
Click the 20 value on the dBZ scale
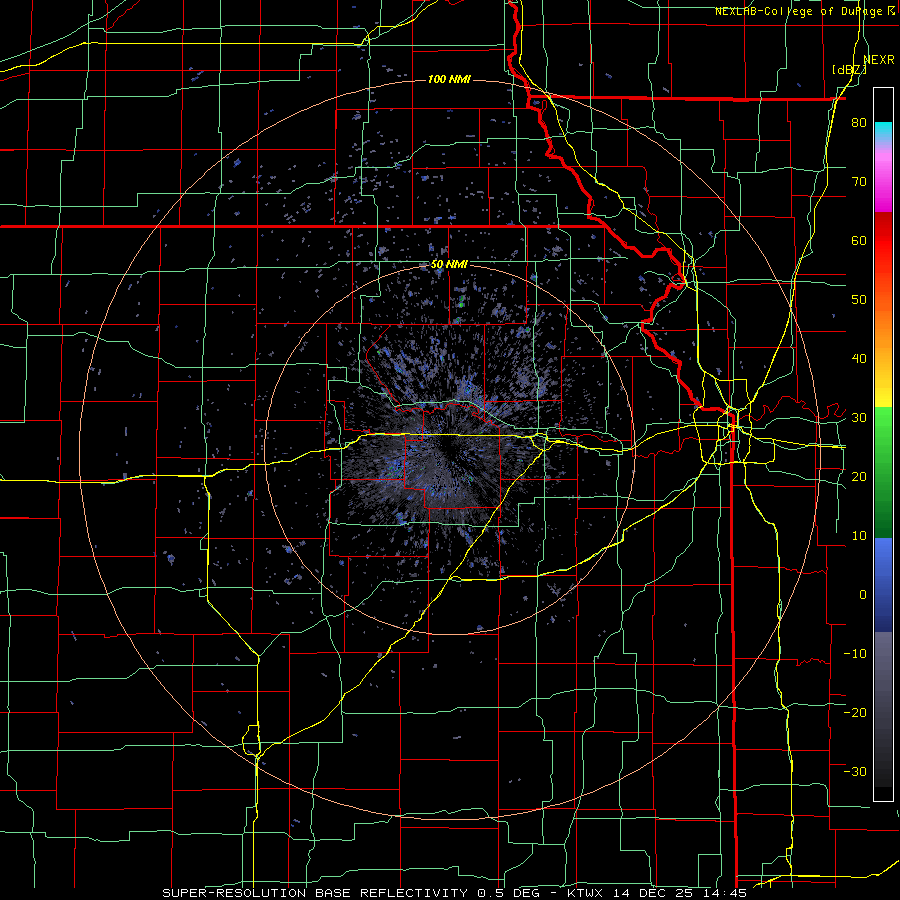(x=859, y=477)
